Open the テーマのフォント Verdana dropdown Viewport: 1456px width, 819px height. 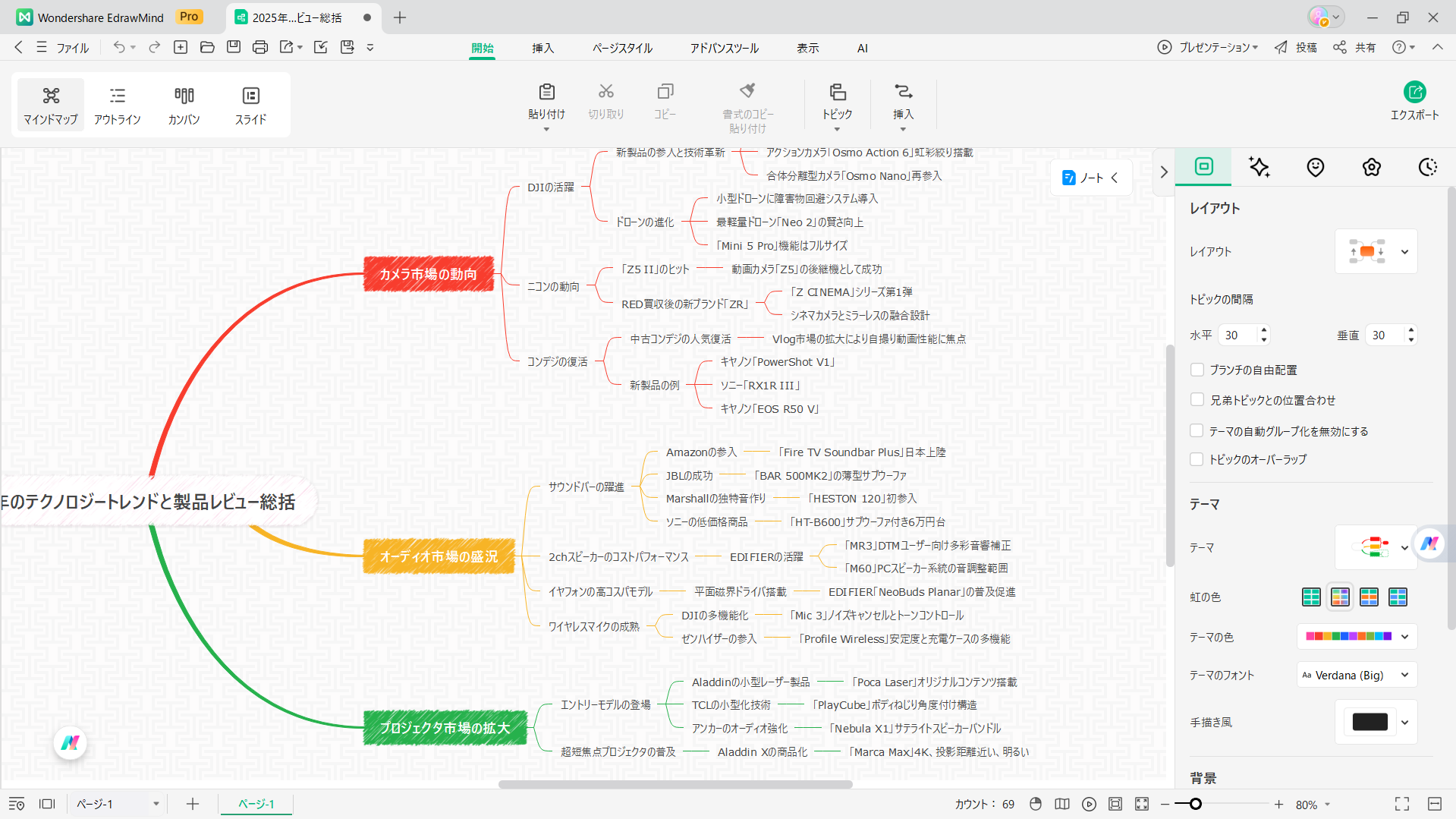pos(1356,675)
